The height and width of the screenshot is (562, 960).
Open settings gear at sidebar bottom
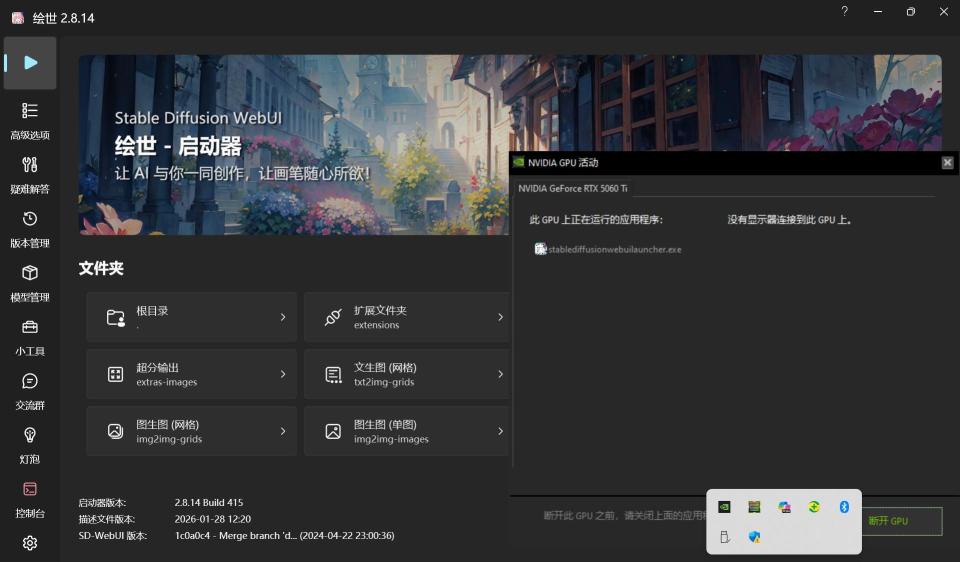30,543
